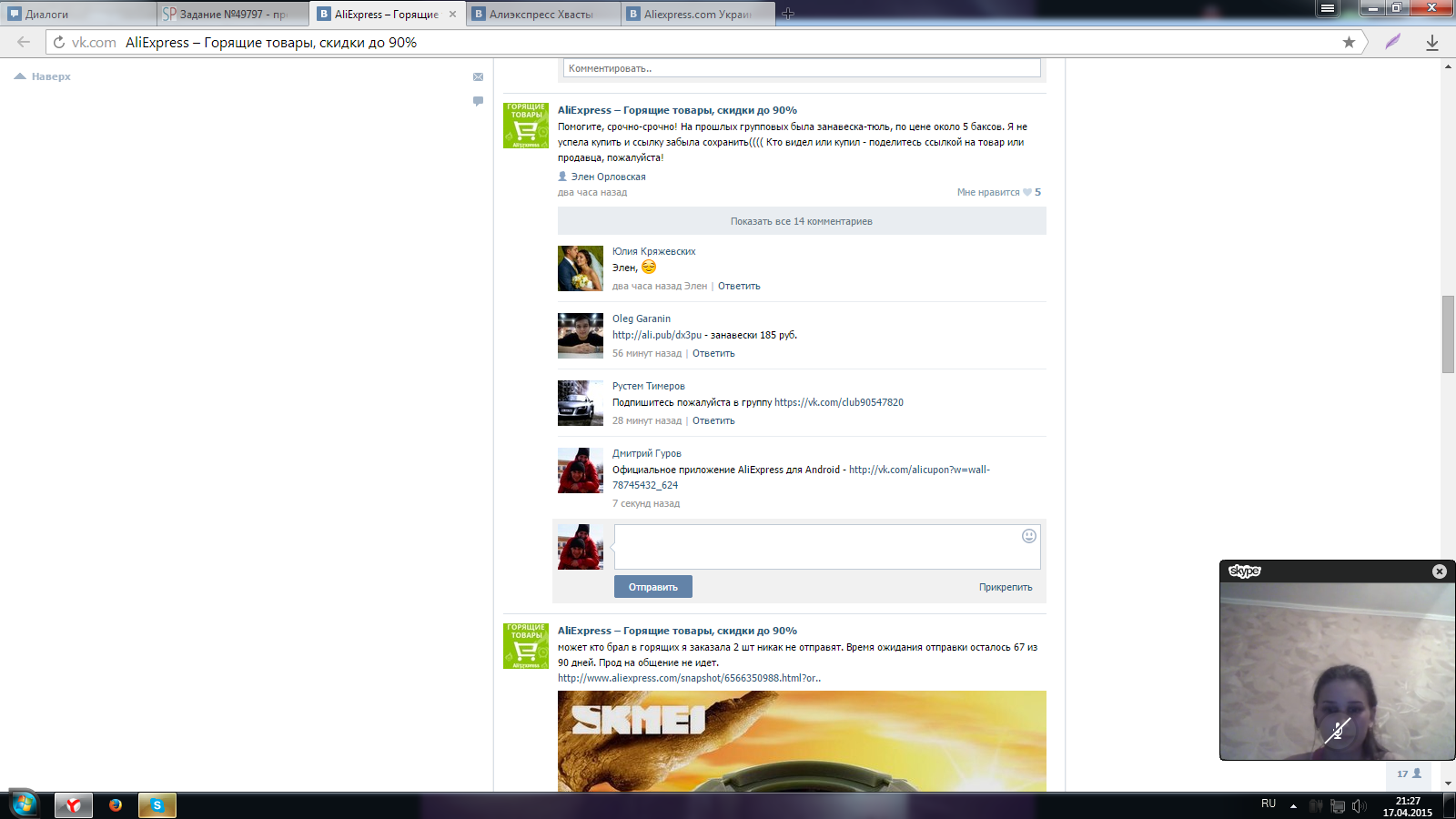
Task: Click the group avatar of the second post
Action: tap(526, 646)
